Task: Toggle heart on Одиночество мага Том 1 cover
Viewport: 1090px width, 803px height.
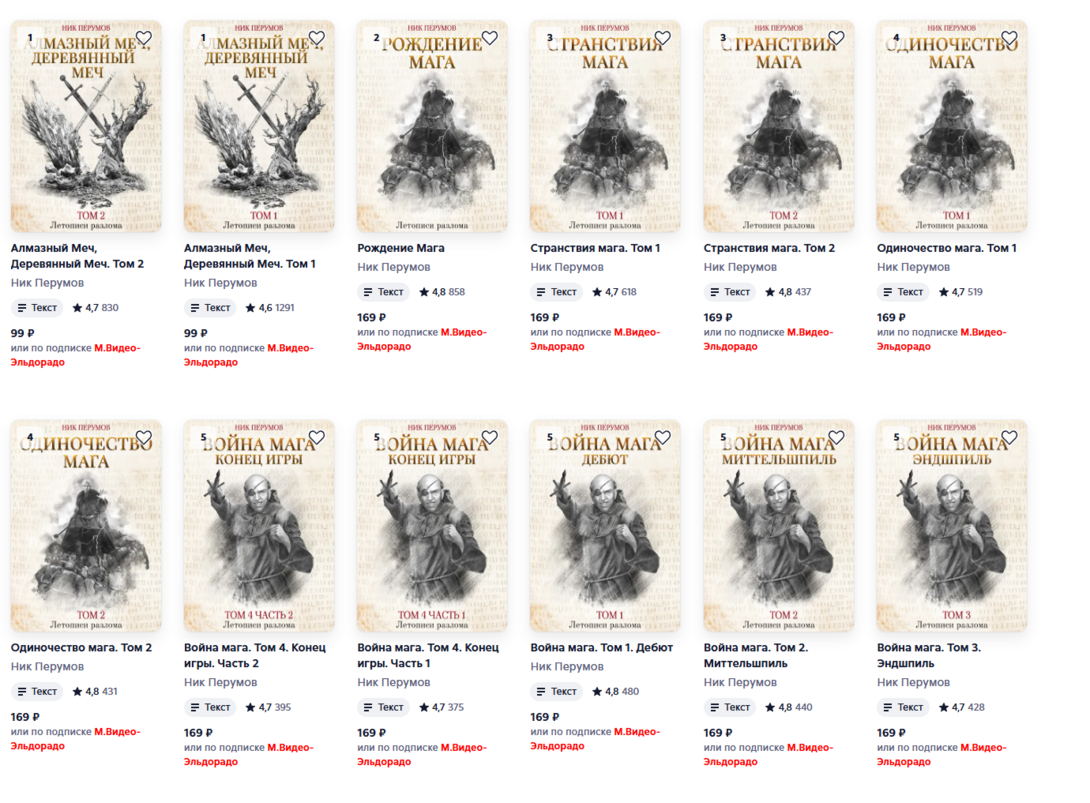Action: tap(1009, 38)
